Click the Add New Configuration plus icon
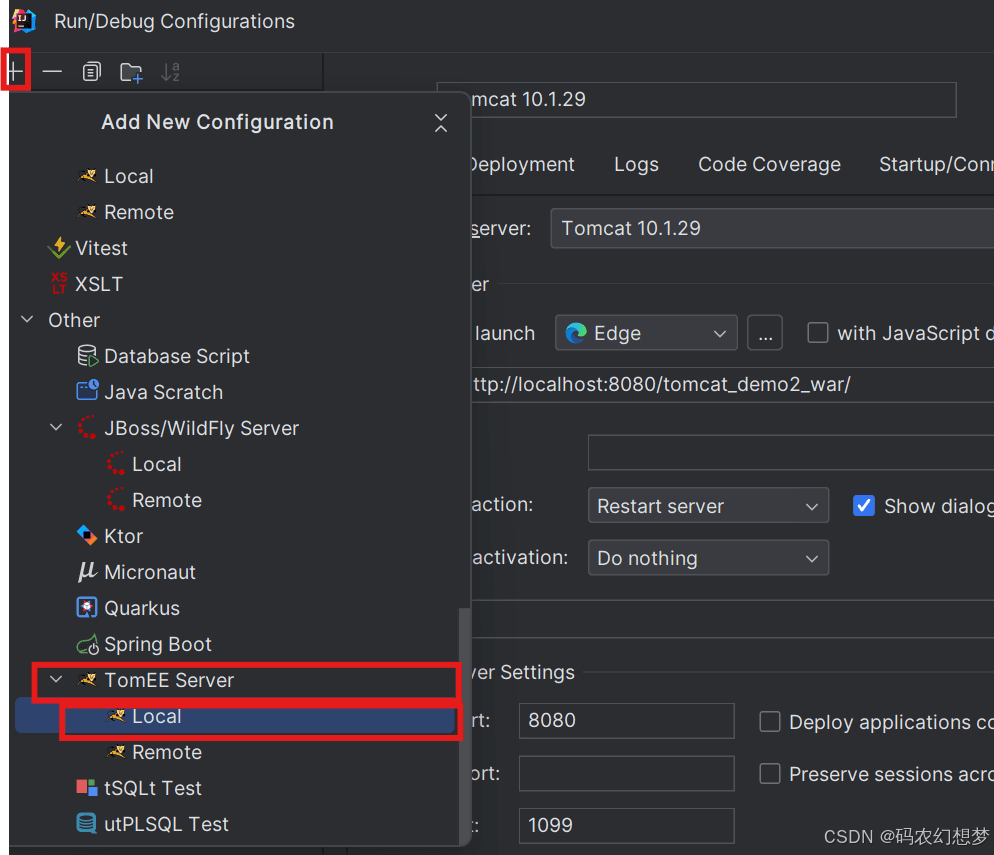Image resolution: width=994 pixels, height=855 pixels. [x=15, y=72]
